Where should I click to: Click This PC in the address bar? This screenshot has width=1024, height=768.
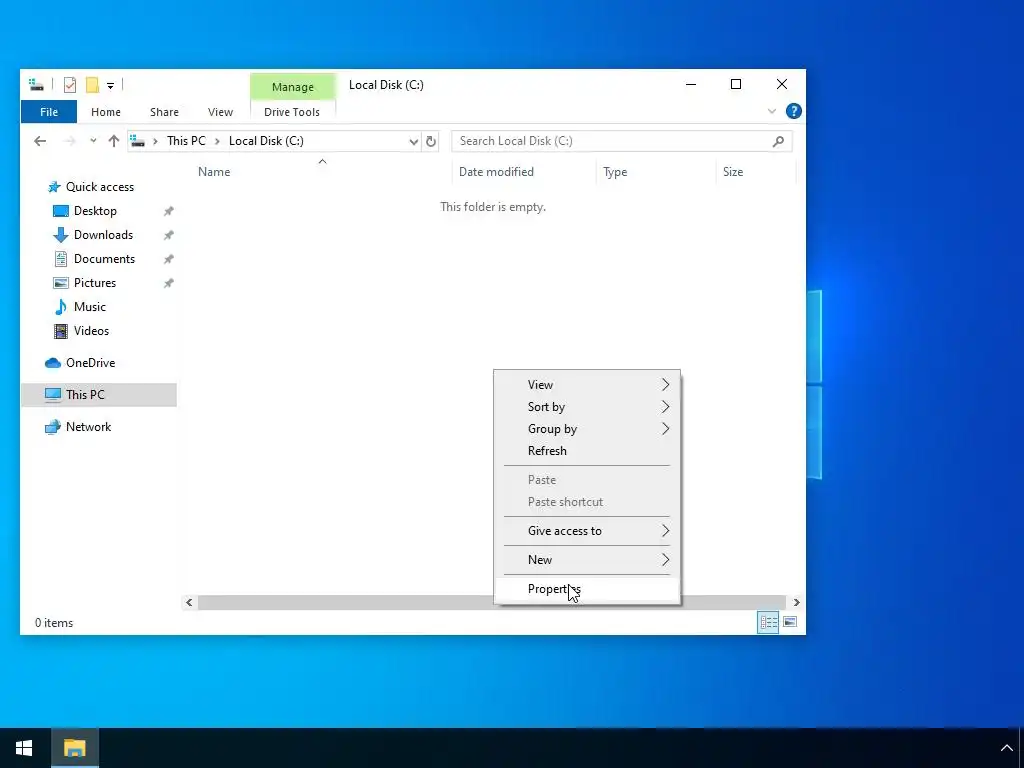pyautogui.click(x=186, y=141)
